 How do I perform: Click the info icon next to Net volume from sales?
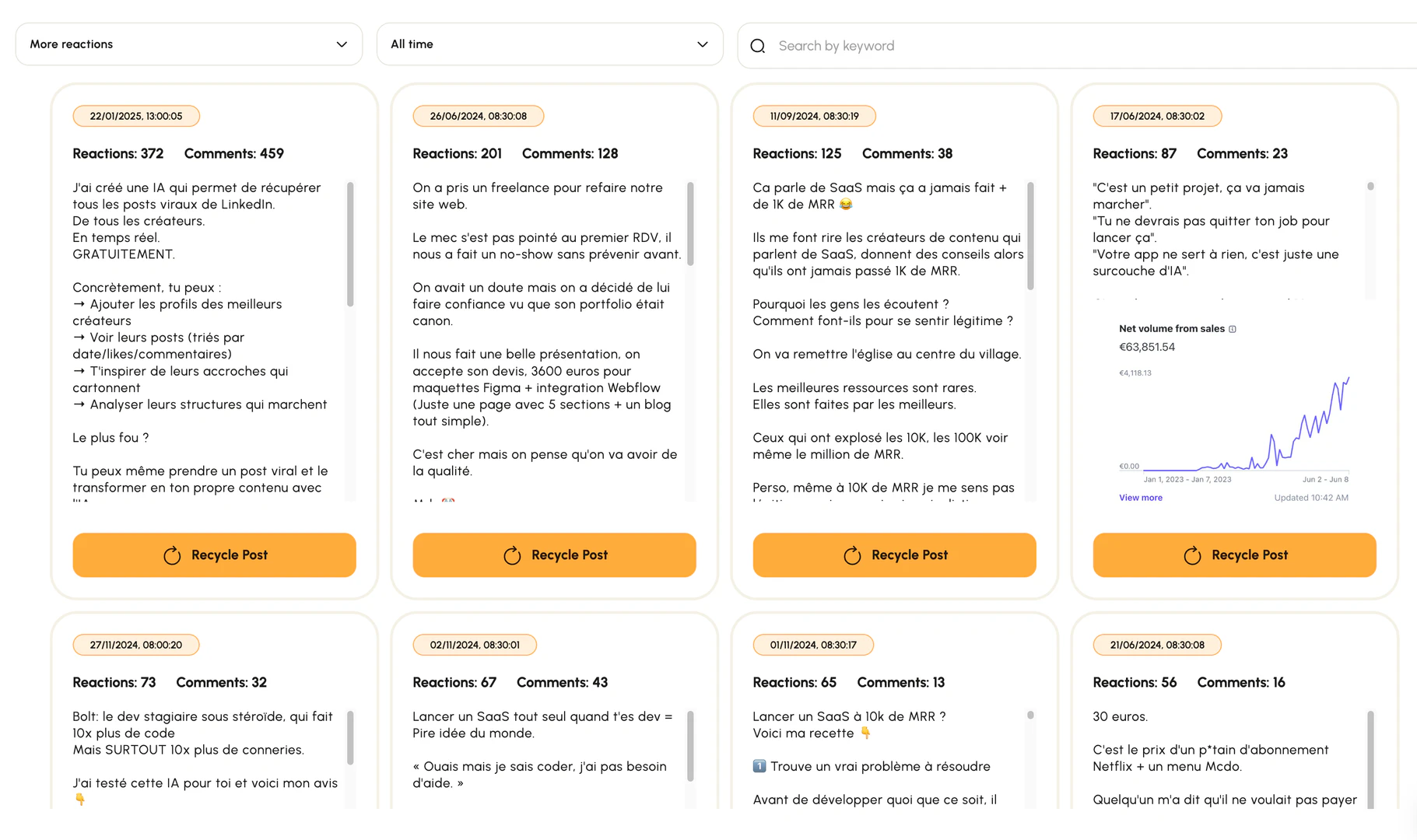pyautogui.click(x=1233, y=329)
